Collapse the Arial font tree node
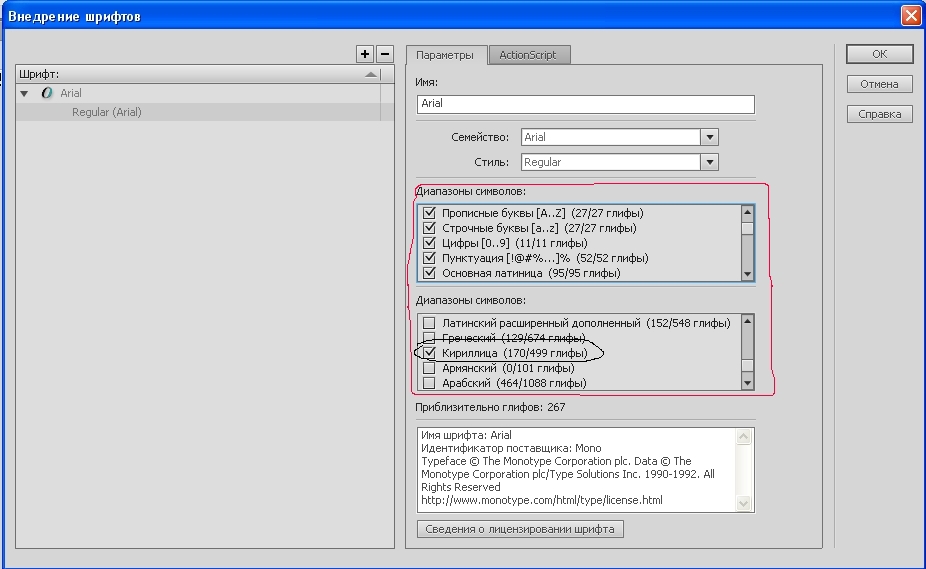 24,93
